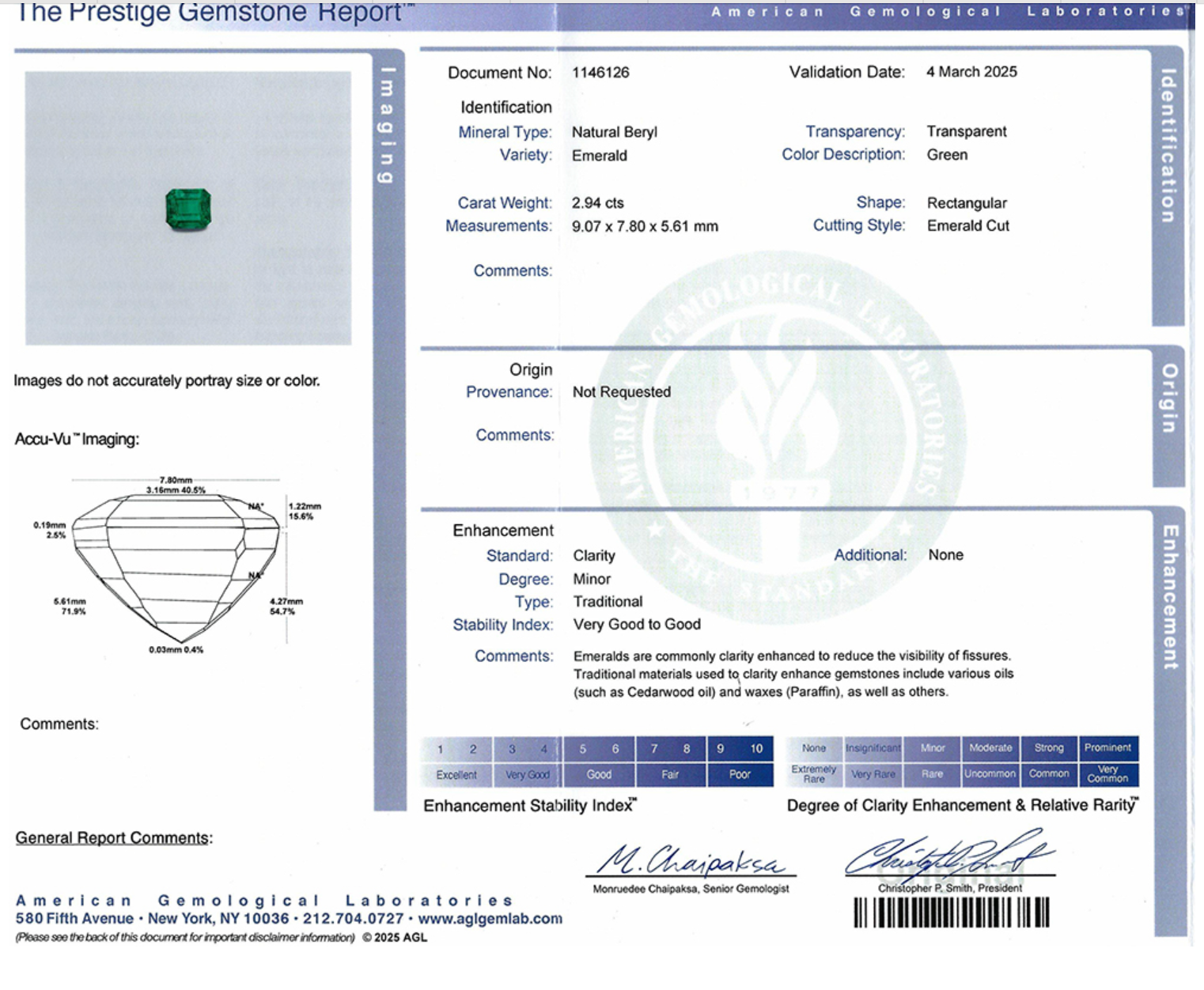Open the www.aglgemlab.com website link

pyautogui.click(x=490, y=919)
